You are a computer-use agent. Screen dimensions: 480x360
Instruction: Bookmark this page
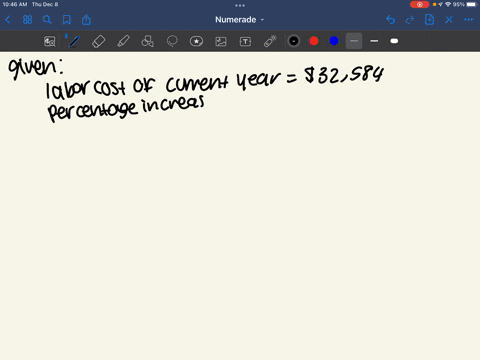[67, 20]
